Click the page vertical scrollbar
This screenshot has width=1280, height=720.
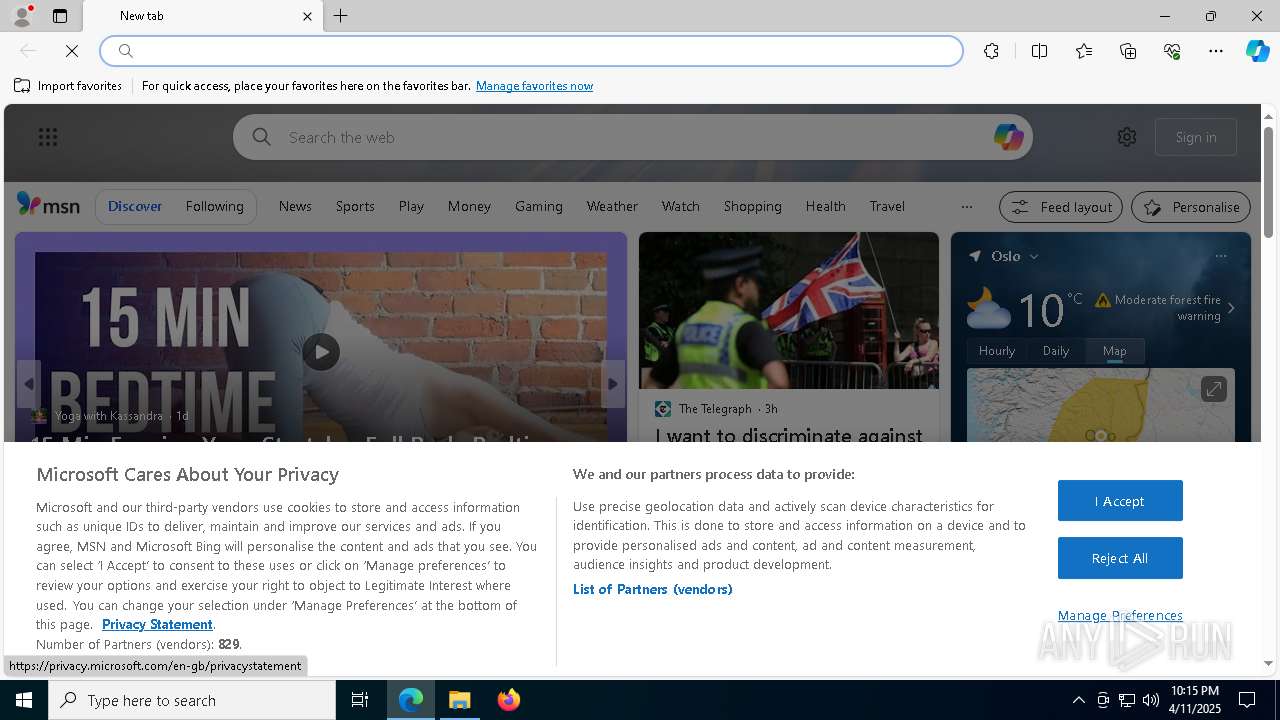pyautogui.click(x=1268, y=183)
